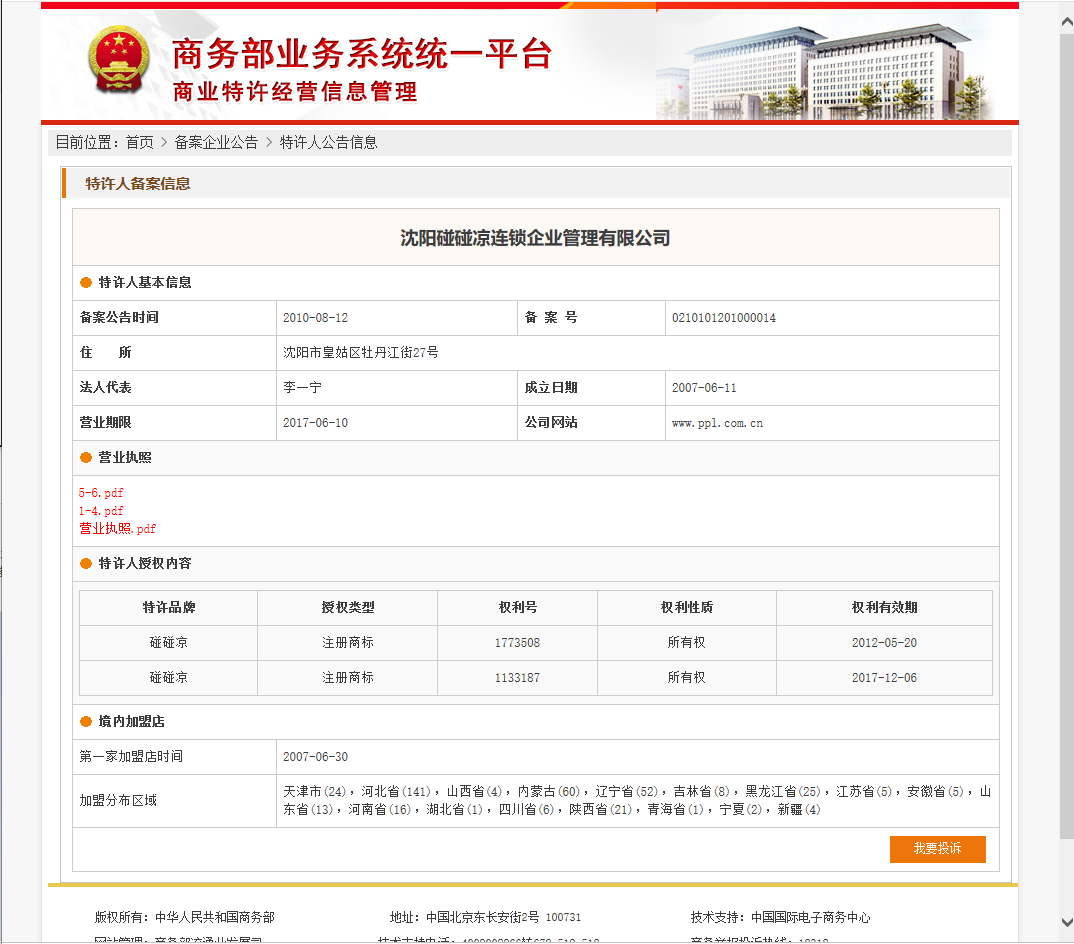Image resolution: width=1074 pixels, height=944 pixels.
Task: Open the 5-6.pdf attachment
Action: [x=101, y=493]
